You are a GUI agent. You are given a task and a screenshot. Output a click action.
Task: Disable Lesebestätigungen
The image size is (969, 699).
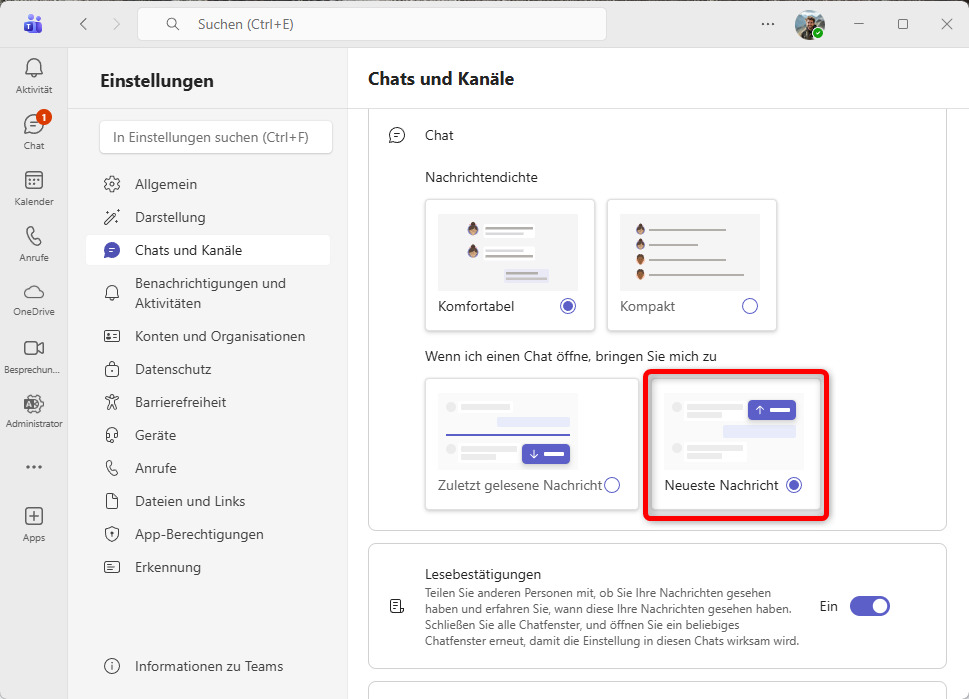[869, 606]
